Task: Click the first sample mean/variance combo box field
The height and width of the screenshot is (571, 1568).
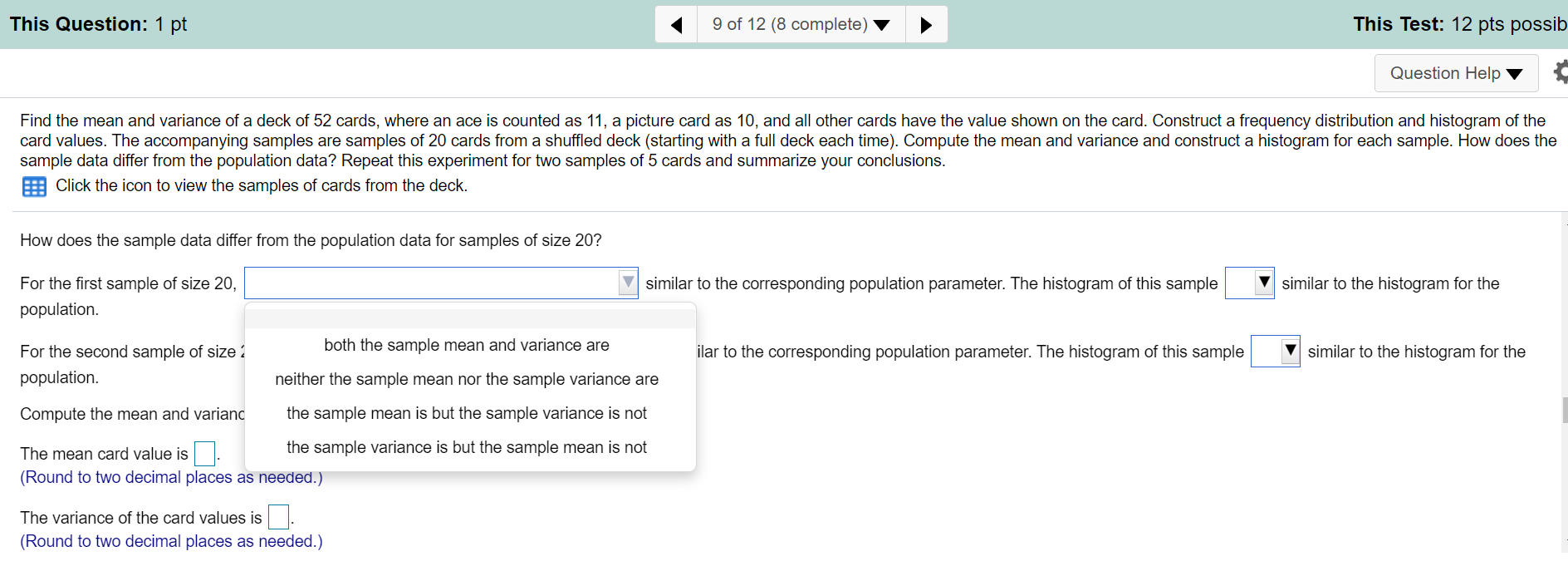Action: click(x=441, y=283)
